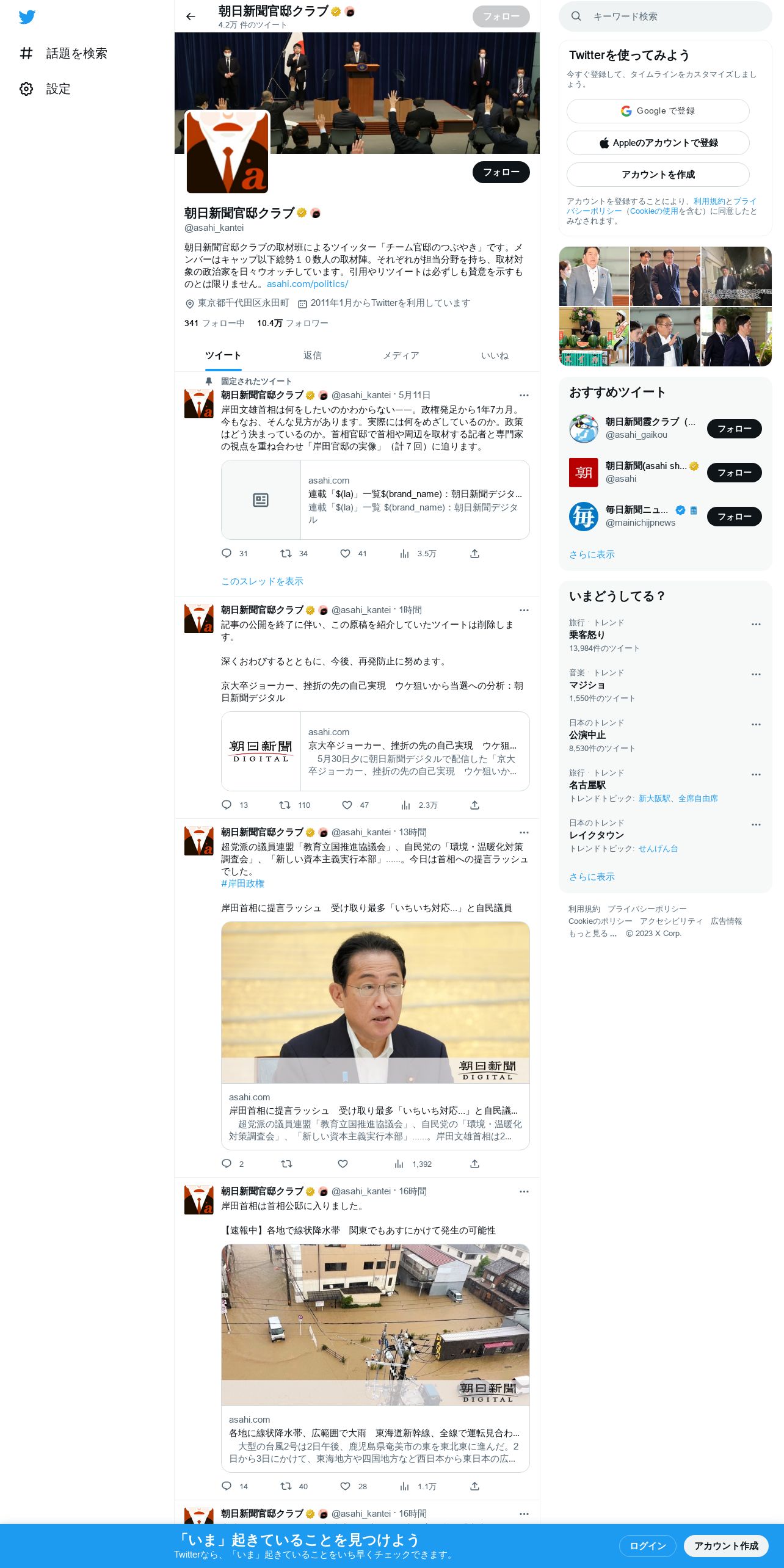The height and width of the screenshot is (1568, 784).
Task: Select the ツイート tab
Action: coord(223,355)
